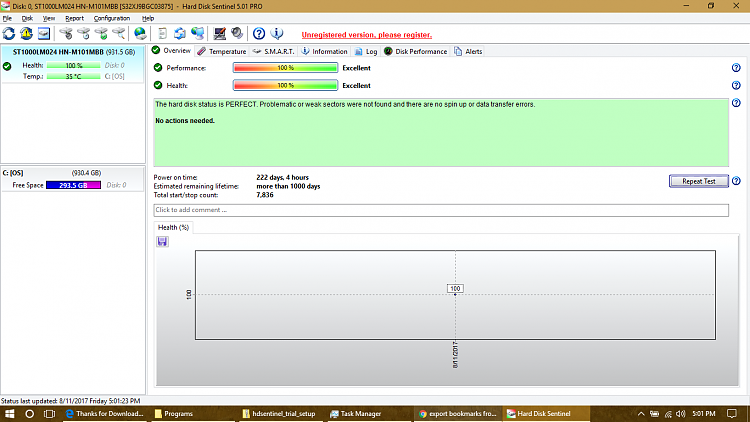Click the refresh-with-yellow-warning-sign toolbar icon
Screen dimensions: 750x422
pos(26,33)
